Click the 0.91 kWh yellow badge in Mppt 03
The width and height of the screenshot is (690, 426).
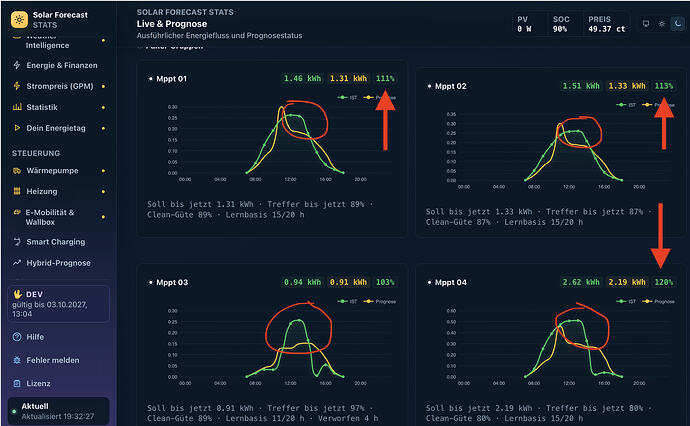tap(349, 282)
